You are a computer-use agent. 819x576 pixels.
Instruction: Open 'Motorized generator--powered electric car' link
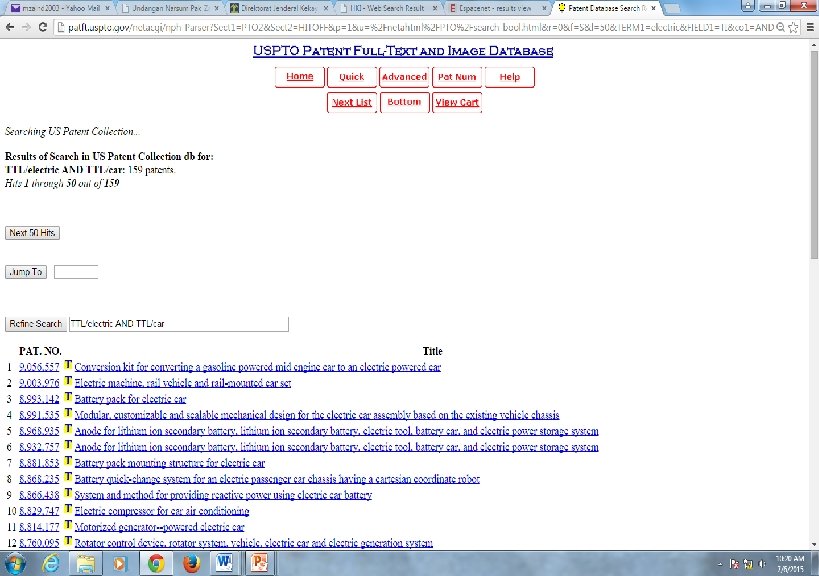pyautogui.click(x=159, y=527)
